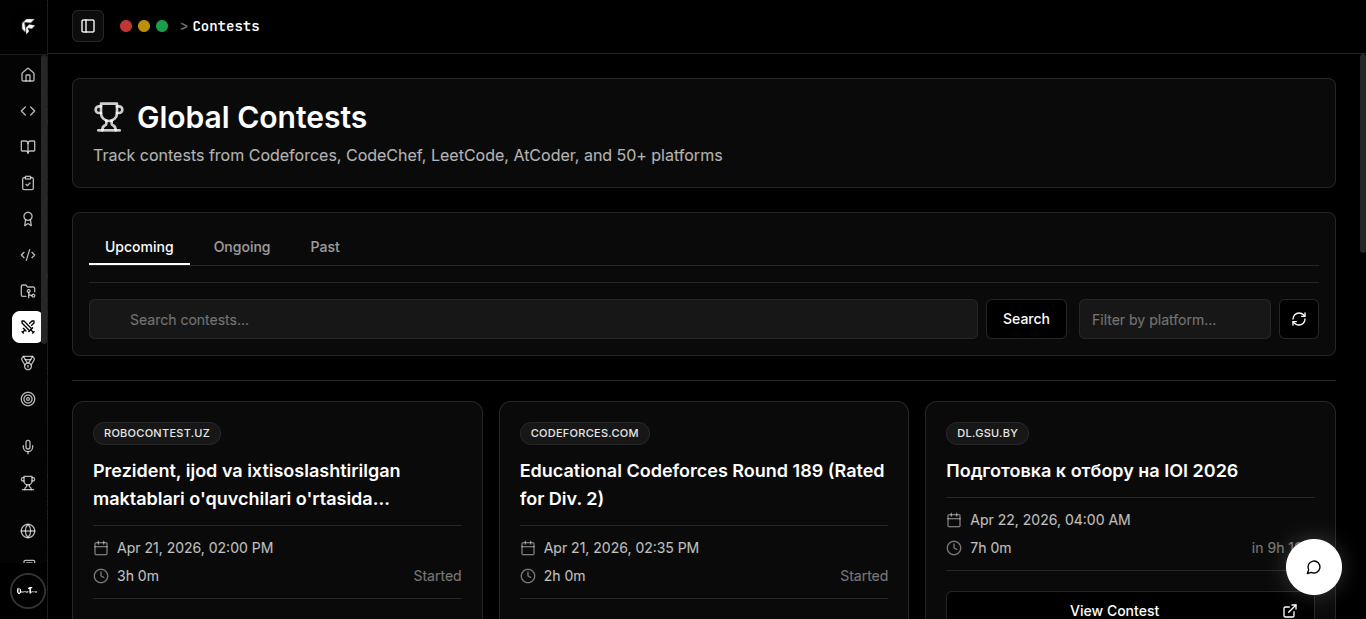1366x619 pixels.
Task: Focus the Search contests input field
Action: point(533,320)
